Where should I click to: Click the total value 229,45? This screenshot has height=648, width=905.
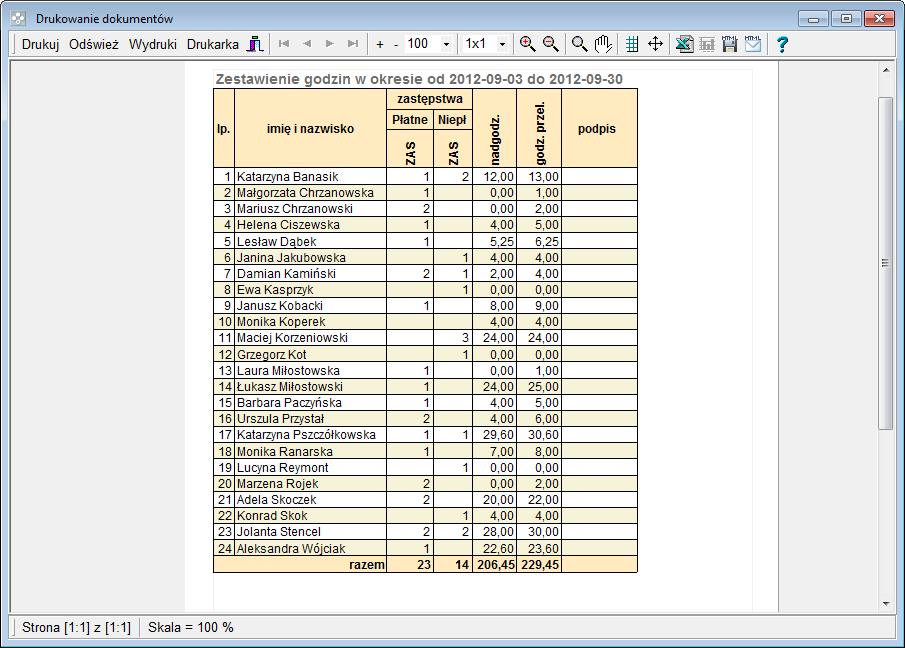540,565
